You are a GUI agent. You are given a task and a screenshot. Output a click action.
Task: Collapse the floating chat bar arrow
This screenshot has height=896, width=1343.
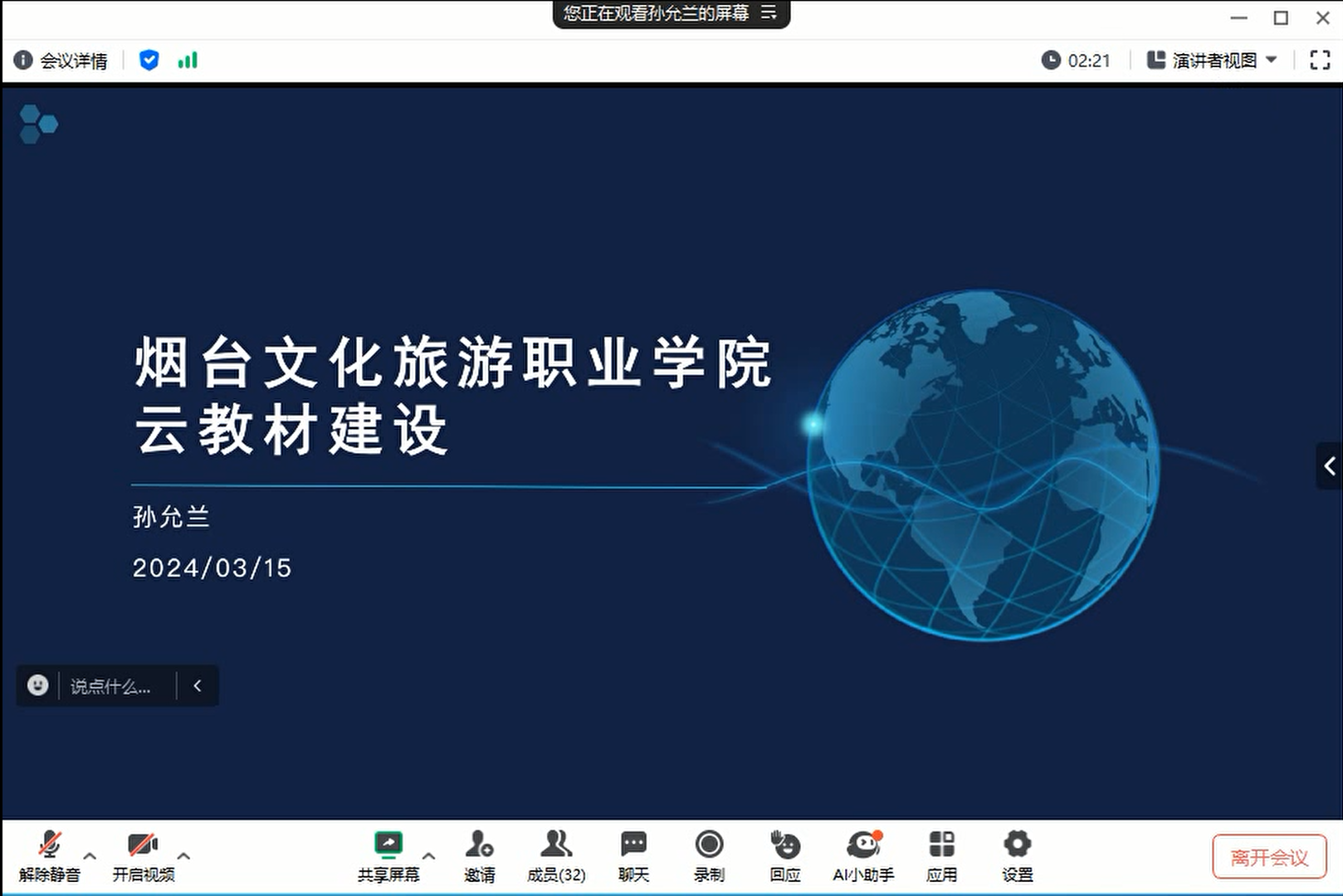198,686
